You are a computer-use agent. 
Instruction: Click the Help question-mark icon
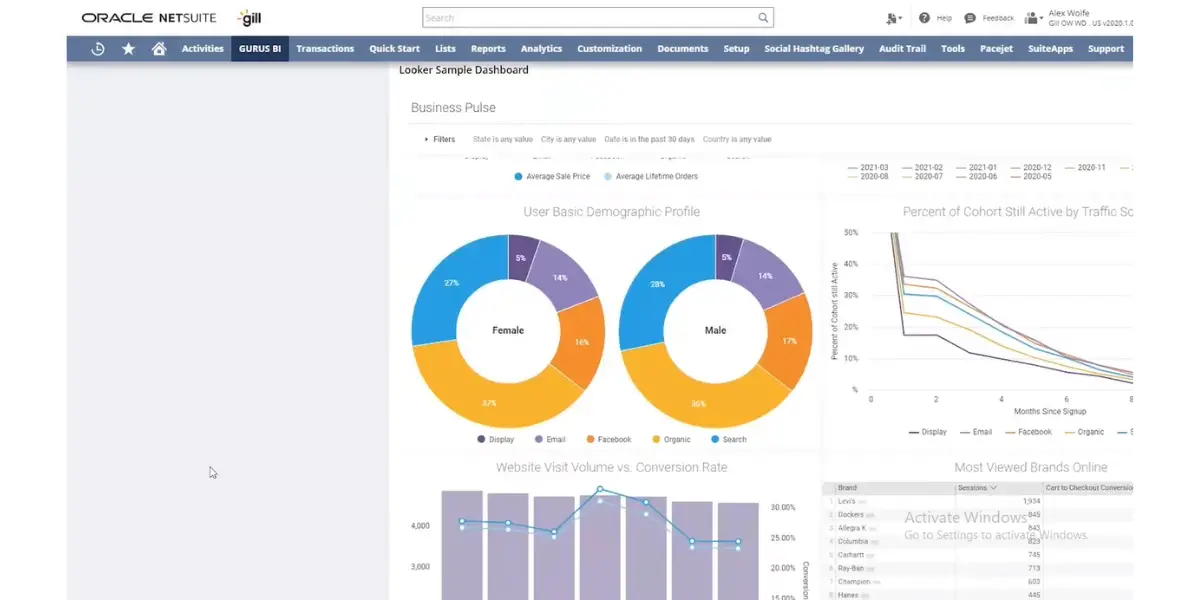point(924,18)
